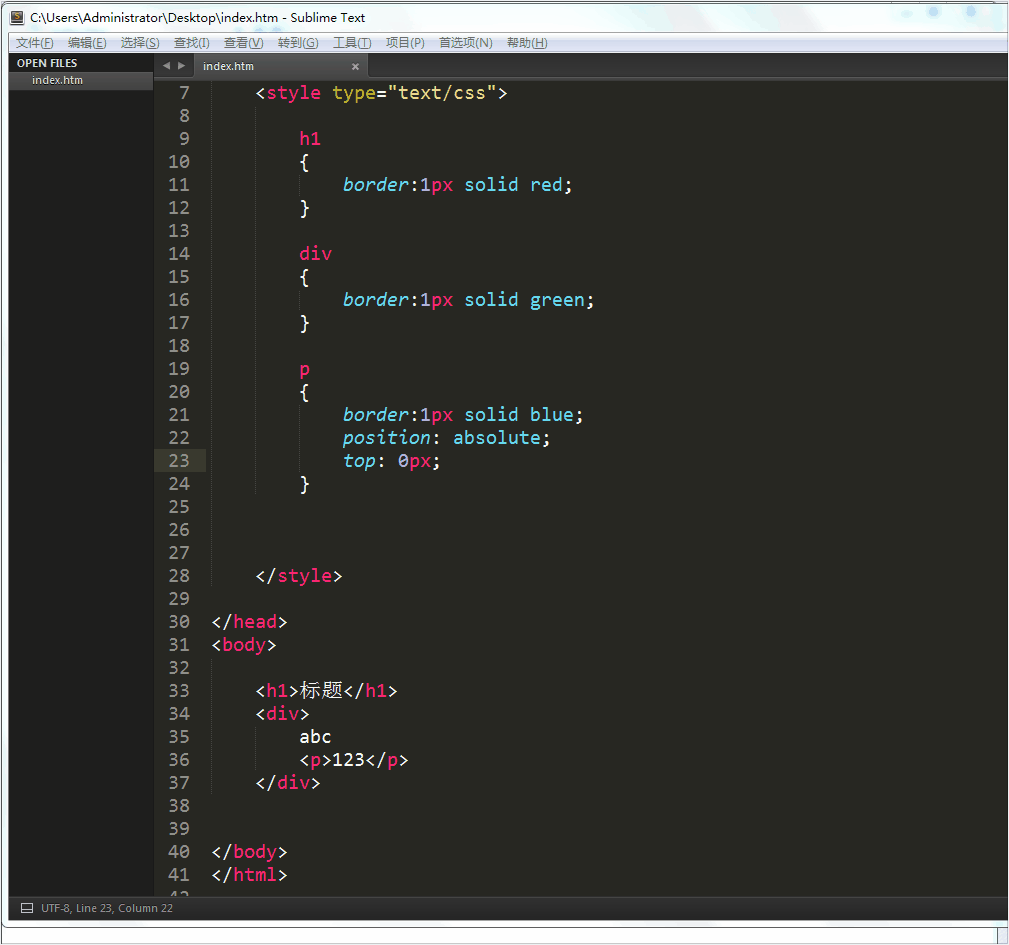The image size is (1009, 945).
Task: Click status text UTF-8, Line 23, Column 22
Action: [x=107, y=908]
